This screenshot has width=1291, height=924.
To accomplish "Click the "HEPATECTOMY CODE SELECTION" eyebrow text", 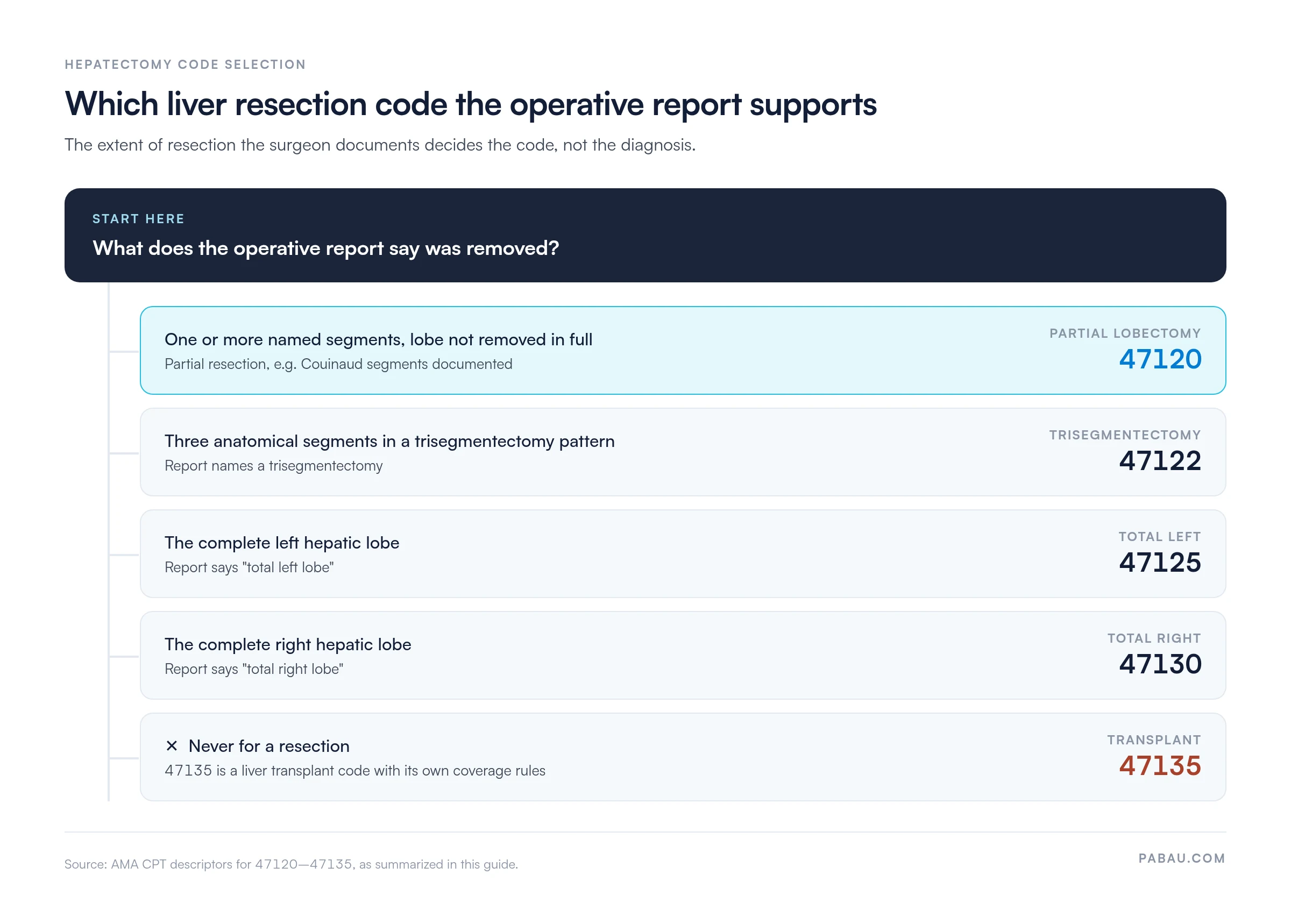I will point(186,65).
